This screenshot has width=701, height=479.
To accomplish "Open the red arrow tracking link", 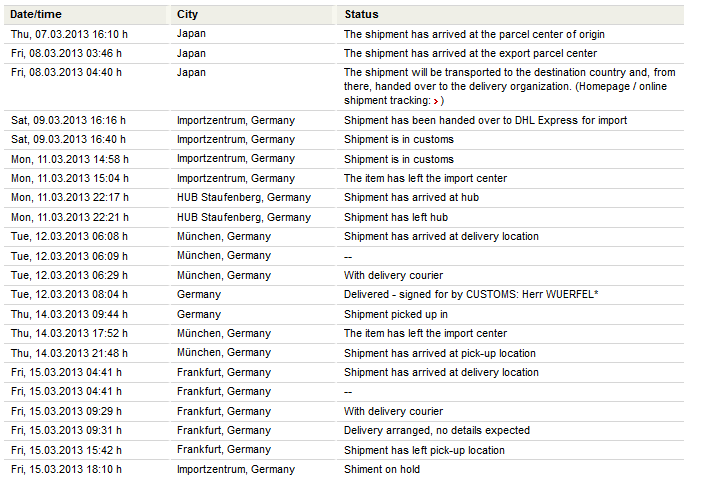I will 438,101.
